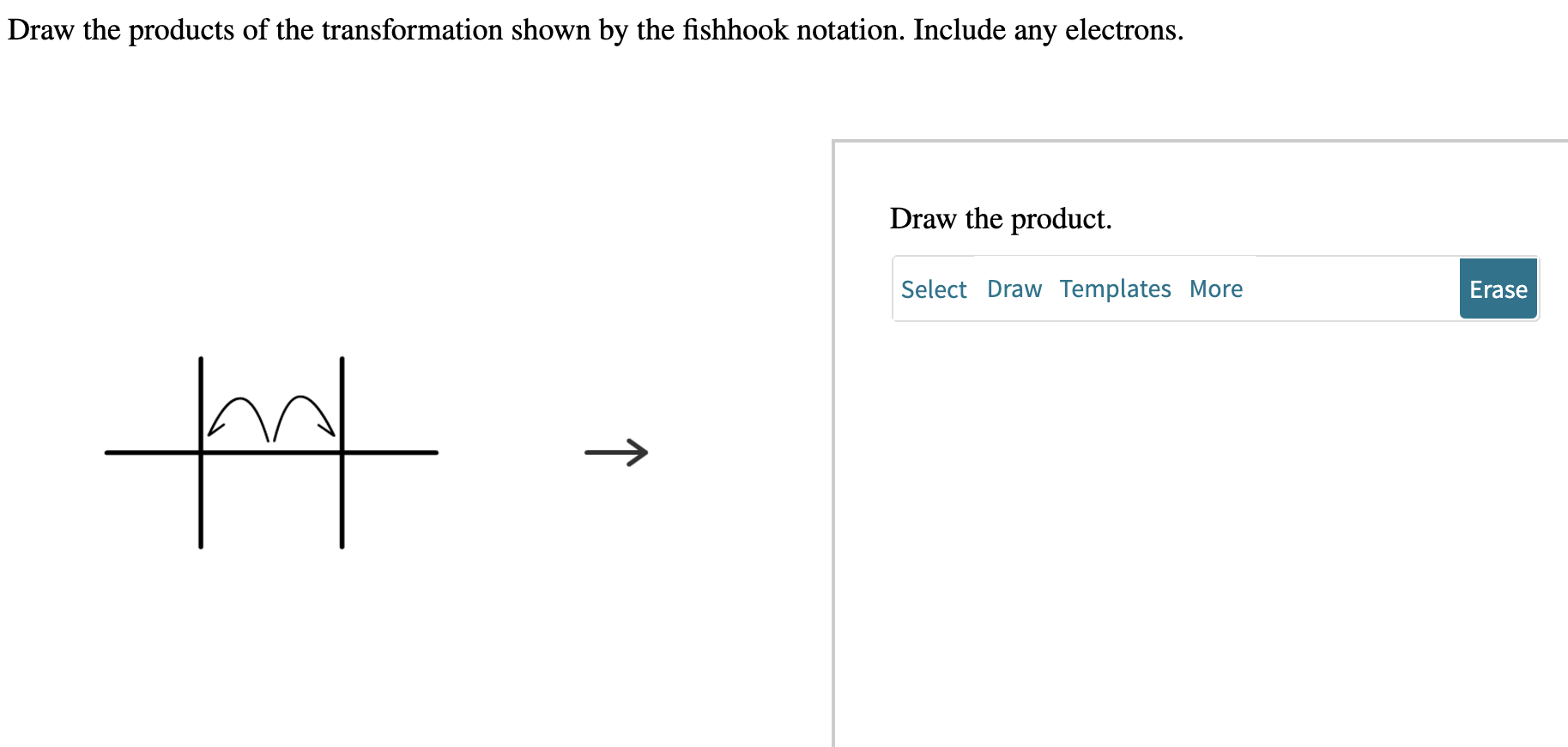The image size is (1568, 747).
Task: Open the Select tool menu
Action: 933,288
